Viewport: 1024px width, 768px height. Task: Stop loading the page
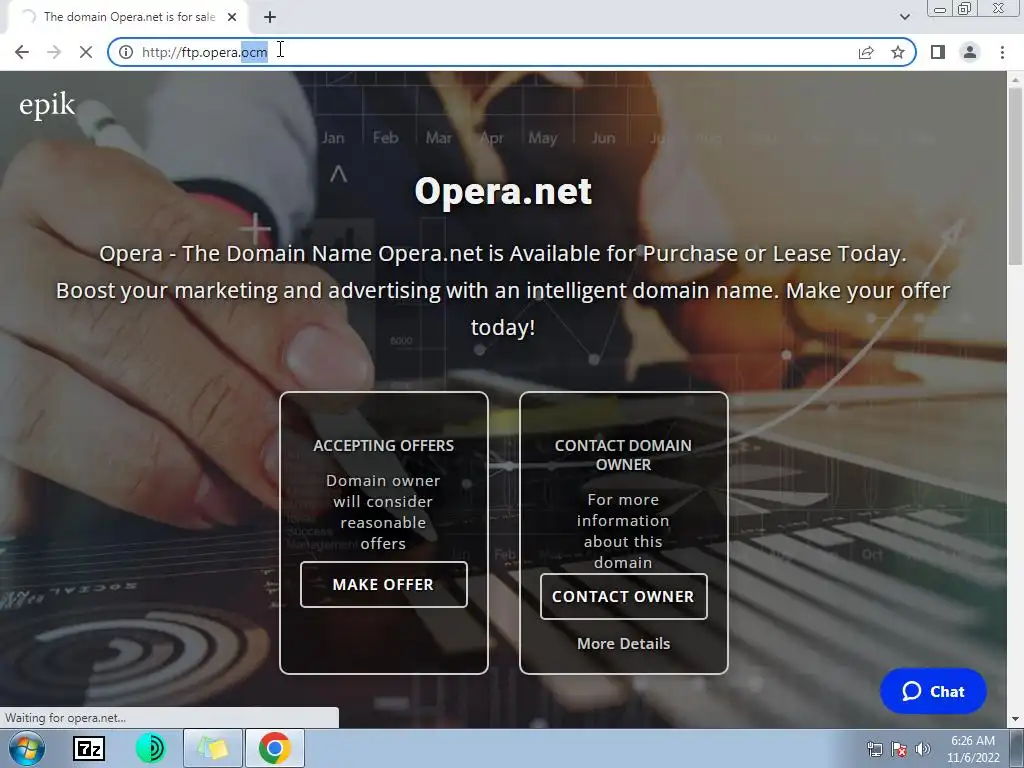[x=86, y=52]
